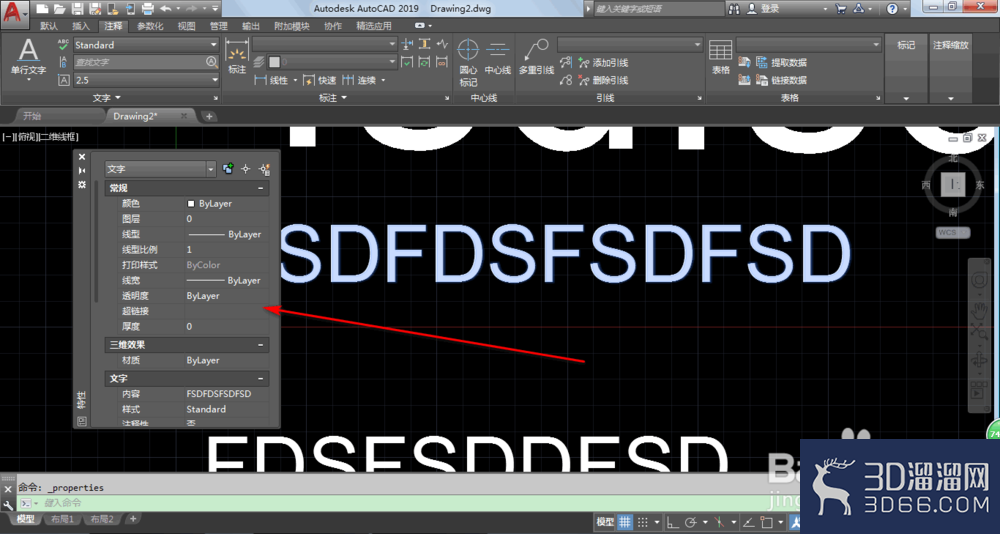Collapse the 文字 section in properties palette
The height and width of the screenshot is (534, 1000).
(260, 378)
